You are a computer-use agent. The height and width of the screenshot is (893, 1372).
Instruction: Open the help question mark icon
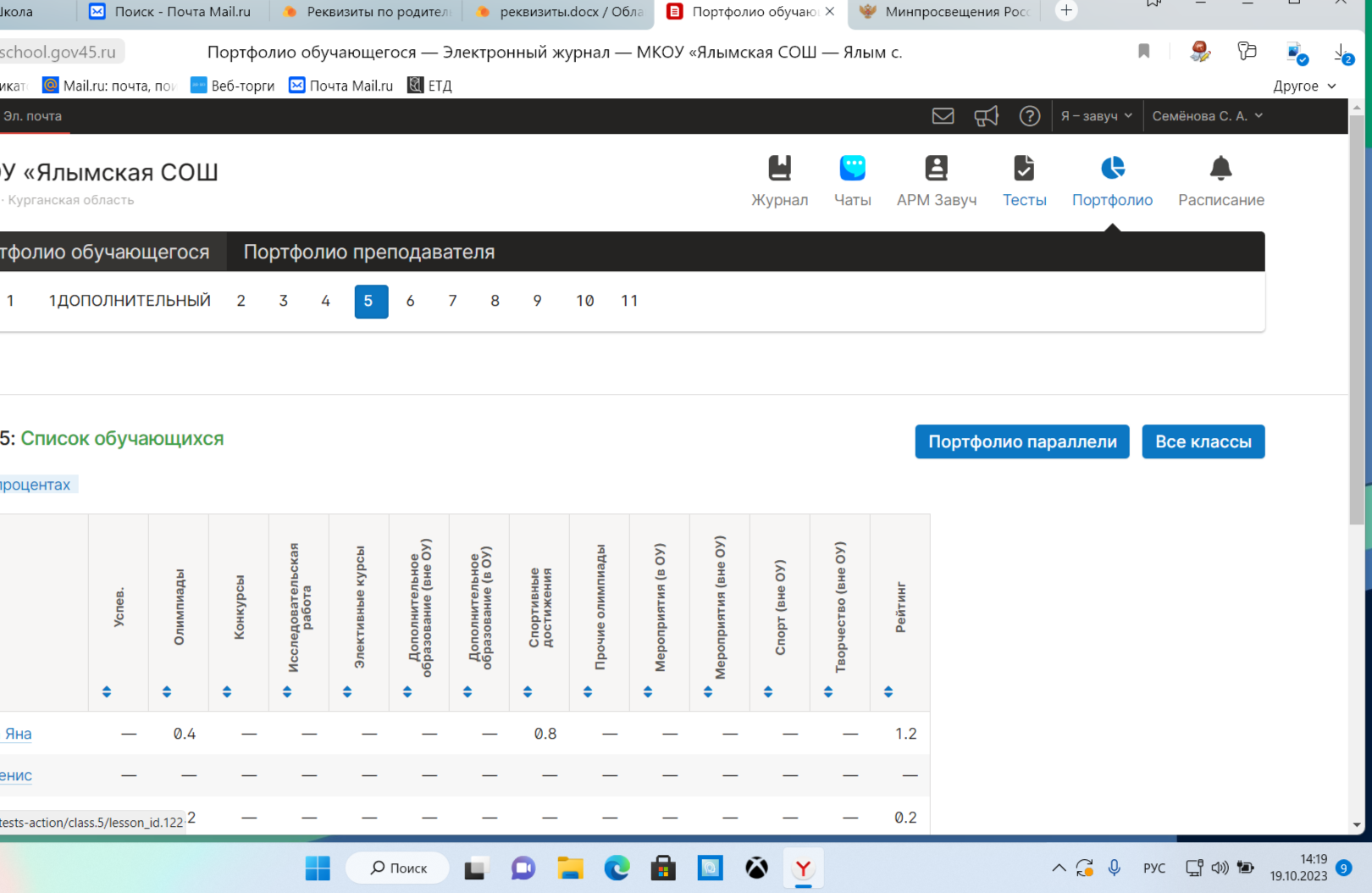tap(1029, 116)
